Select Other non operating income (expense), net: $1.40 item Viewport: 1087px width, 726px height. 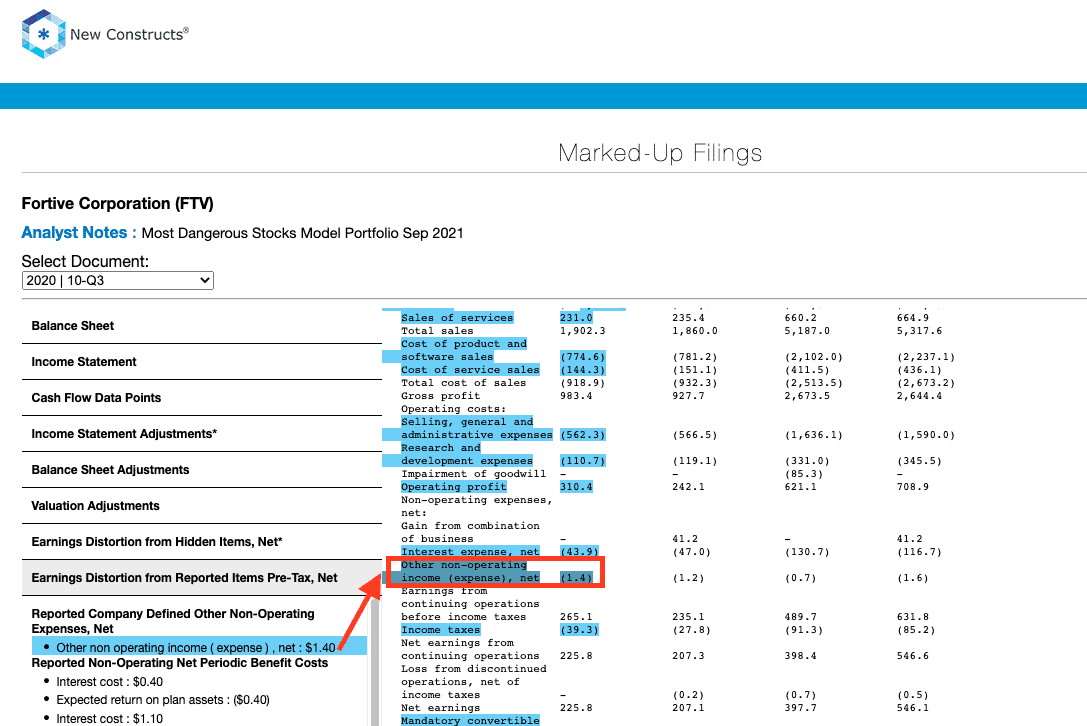(x=200, y=647)
